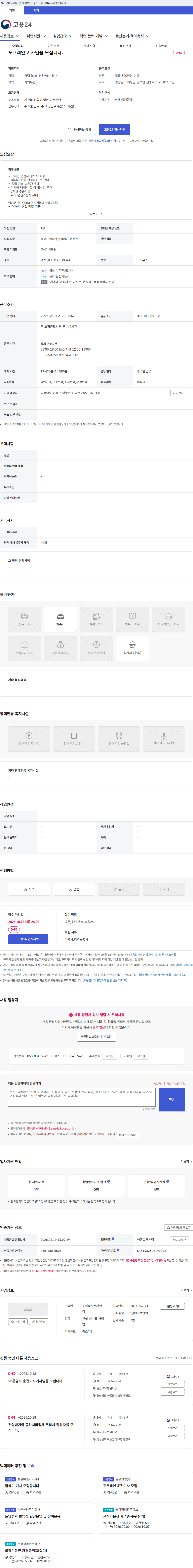Click the 통근버스 welfare icon
This screenshot has height=1568, width=193.
[24, 620]
